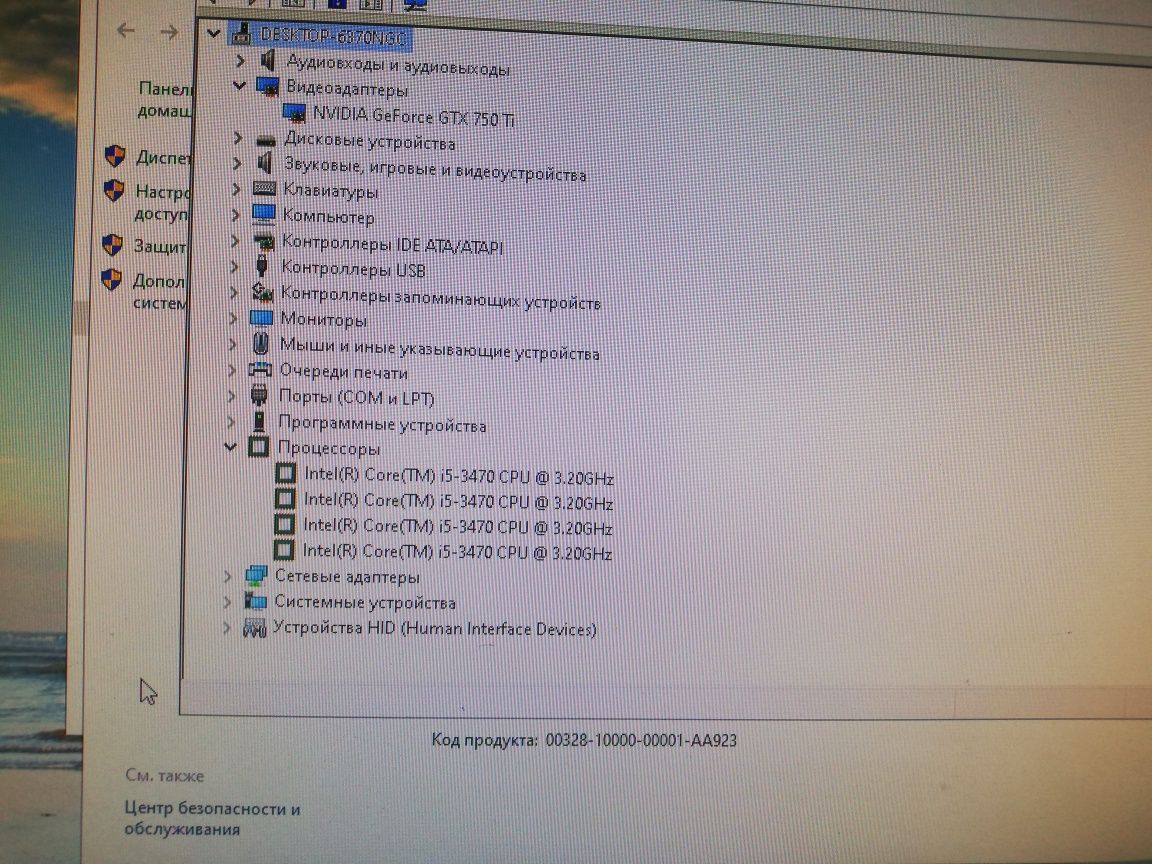The width and height of the screenshot is (1152, 864).
Task: Click the port connector icon of Порты (COM и LPT)
Action: [x=259, y=395]
